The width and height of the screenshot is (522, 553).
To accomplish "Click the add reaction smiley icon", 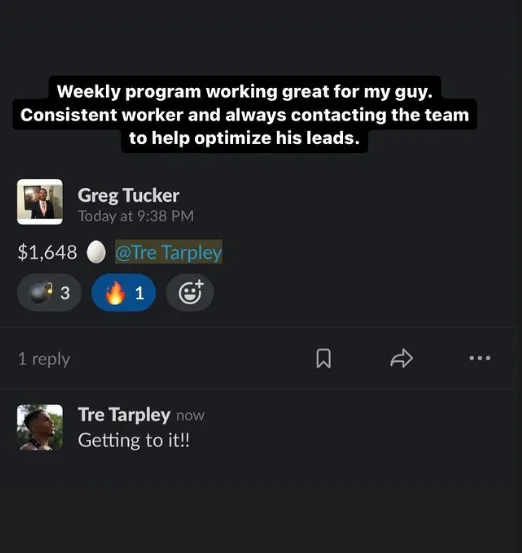I will tap(190, 292).
